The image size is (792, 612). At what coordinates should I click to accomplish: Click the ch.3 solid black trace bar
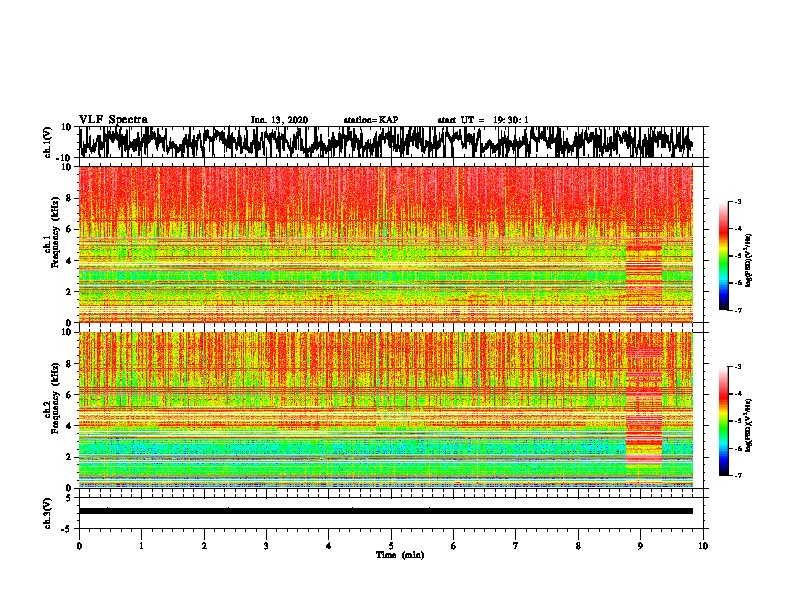click(x=385, y=511)
